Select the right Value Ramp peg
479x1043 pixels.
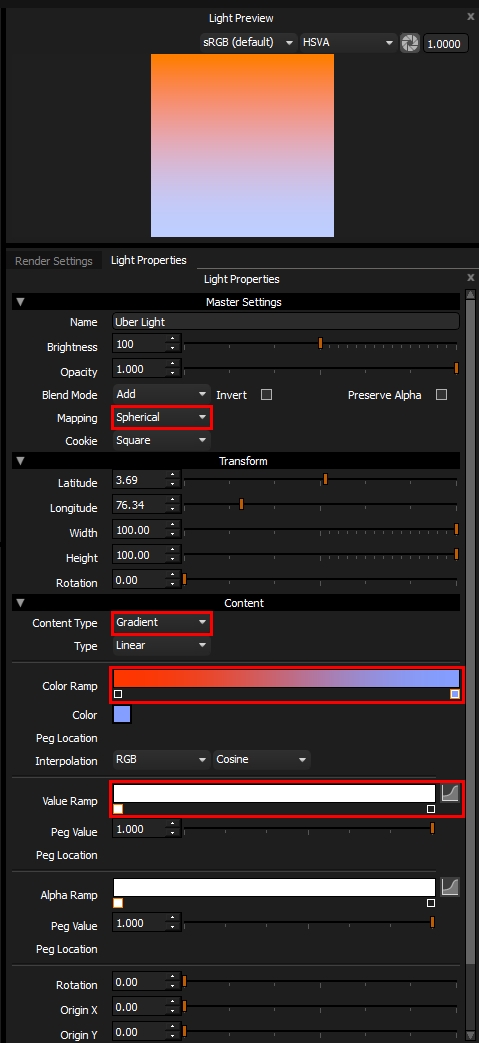tap(431, 809)
